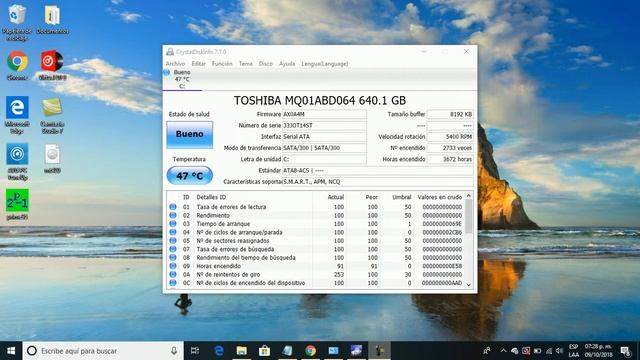The height and width of the screenshot is (360, 640).
Task: Open the Action Center notifications icon
Action: (x=625, y=351)
